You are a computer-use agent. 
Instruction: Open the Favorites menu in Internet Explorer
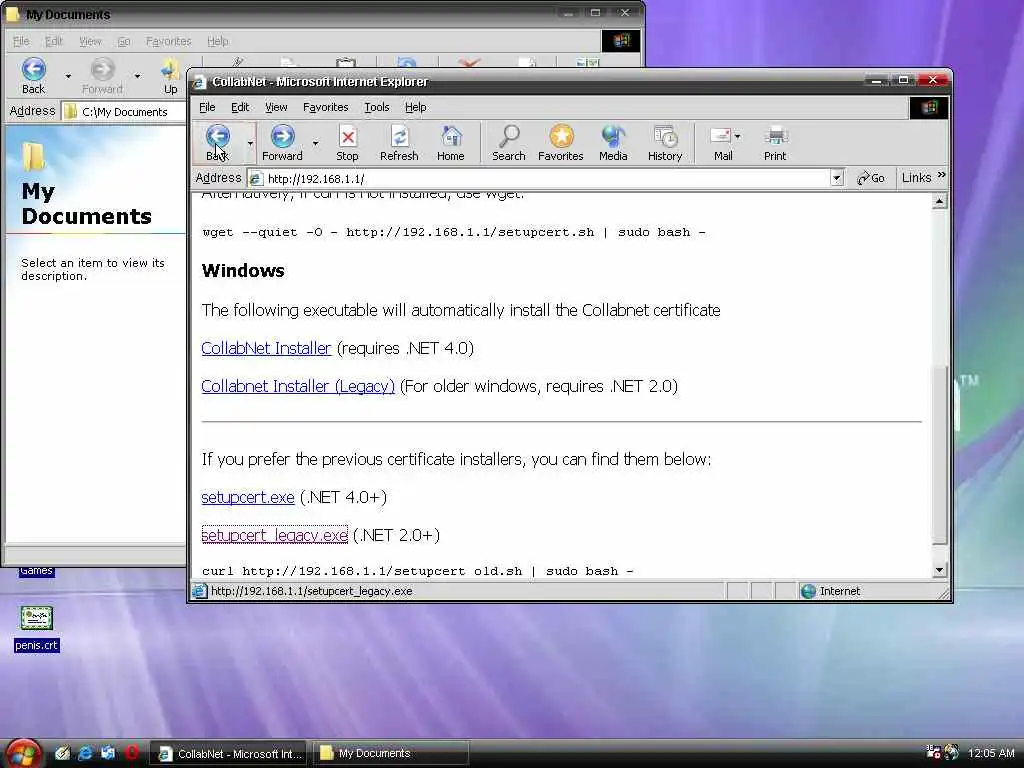point(325,107)
